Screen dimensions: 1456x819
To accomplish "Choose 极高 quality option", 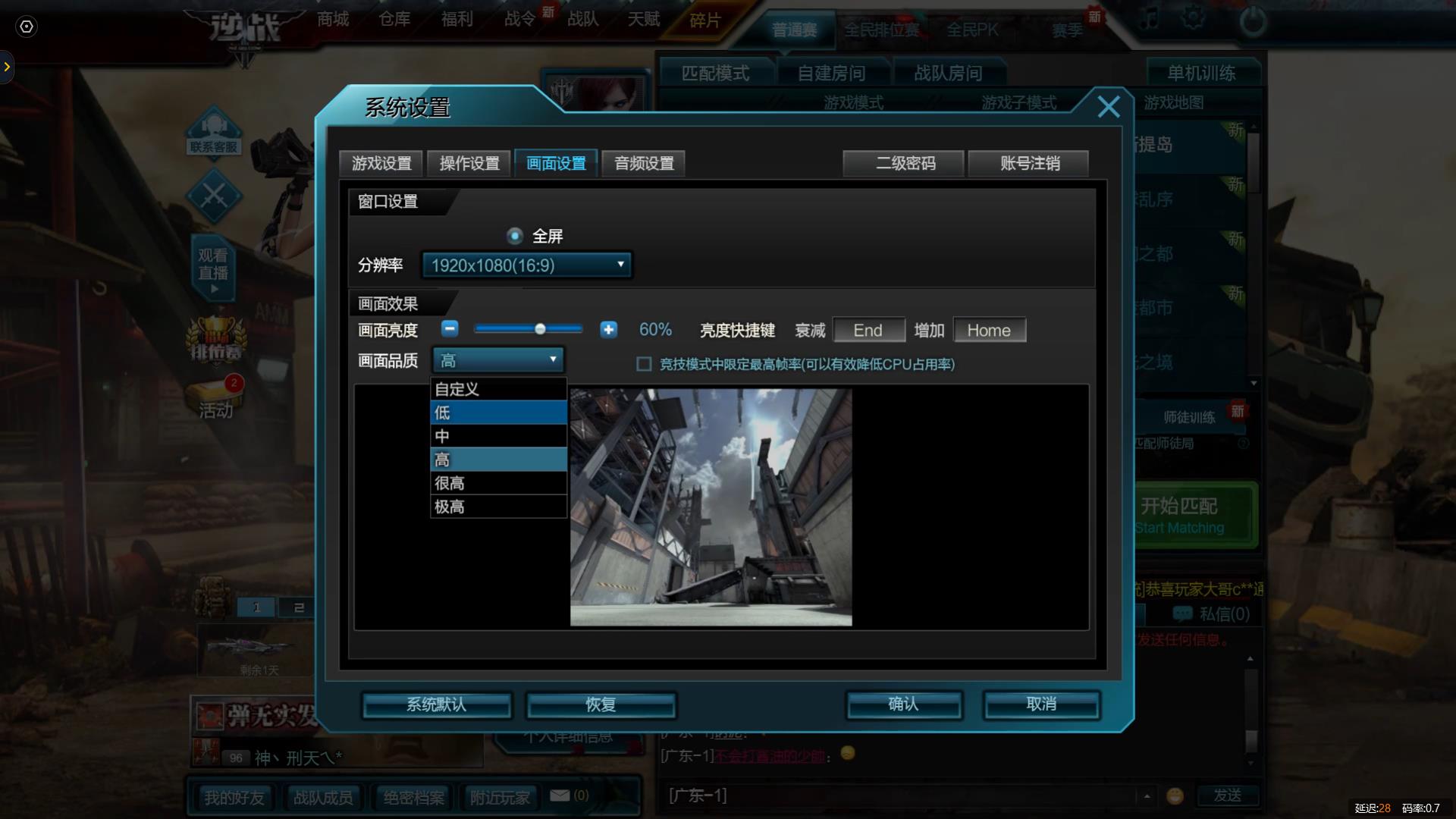I will pos(498,507).
